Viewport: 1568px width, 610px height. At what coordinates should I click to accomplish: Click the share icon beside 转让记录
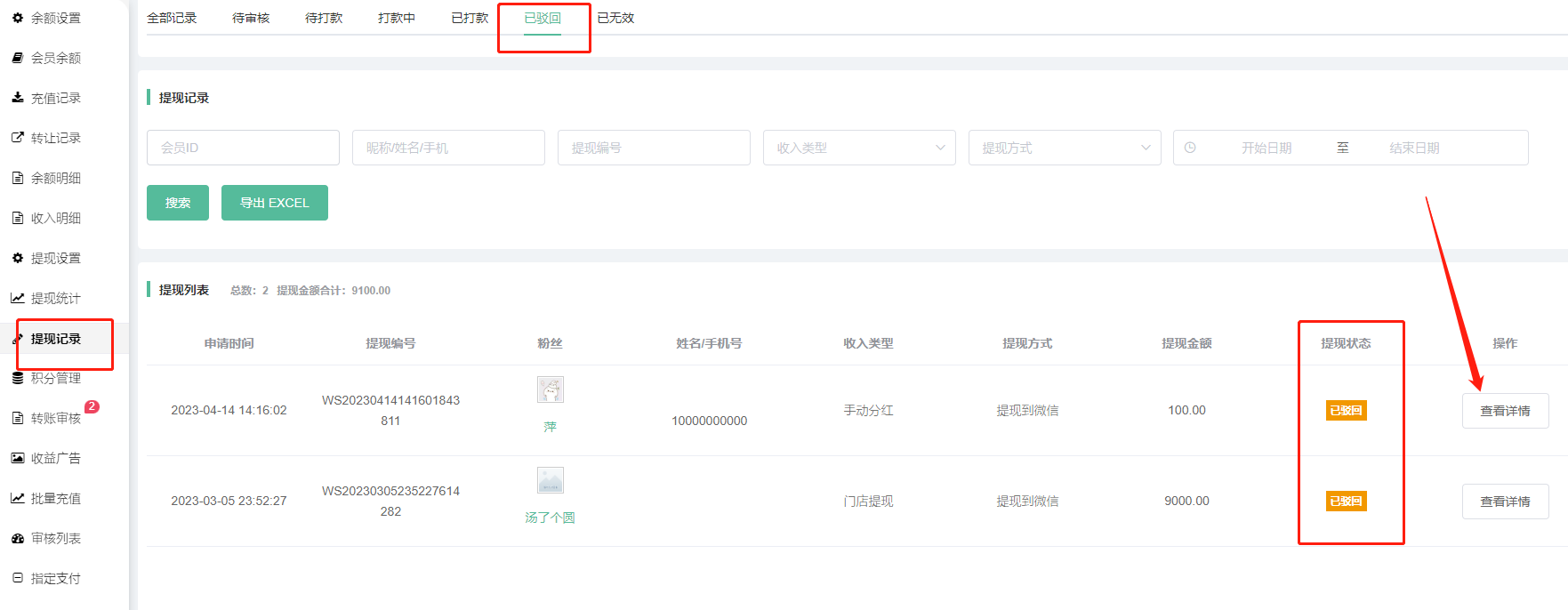[x=18, y=138]
